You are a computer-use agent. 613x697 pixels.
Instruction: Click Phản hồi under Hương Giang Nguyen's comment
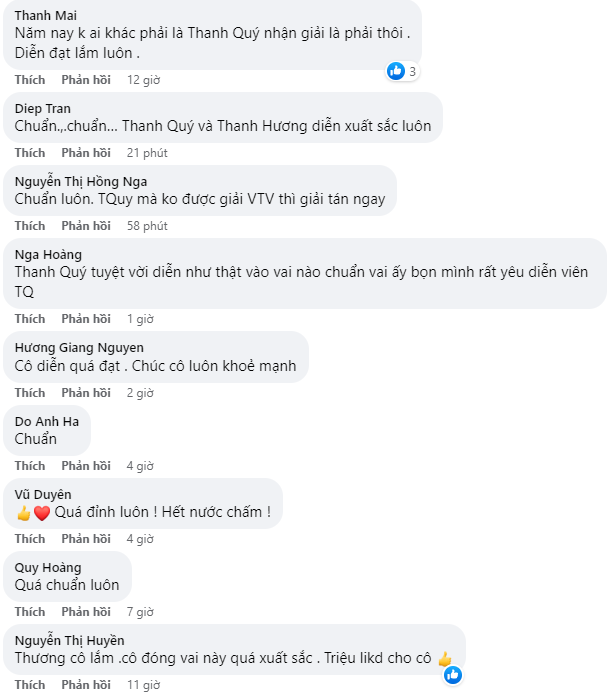click(x=86, y=393)
